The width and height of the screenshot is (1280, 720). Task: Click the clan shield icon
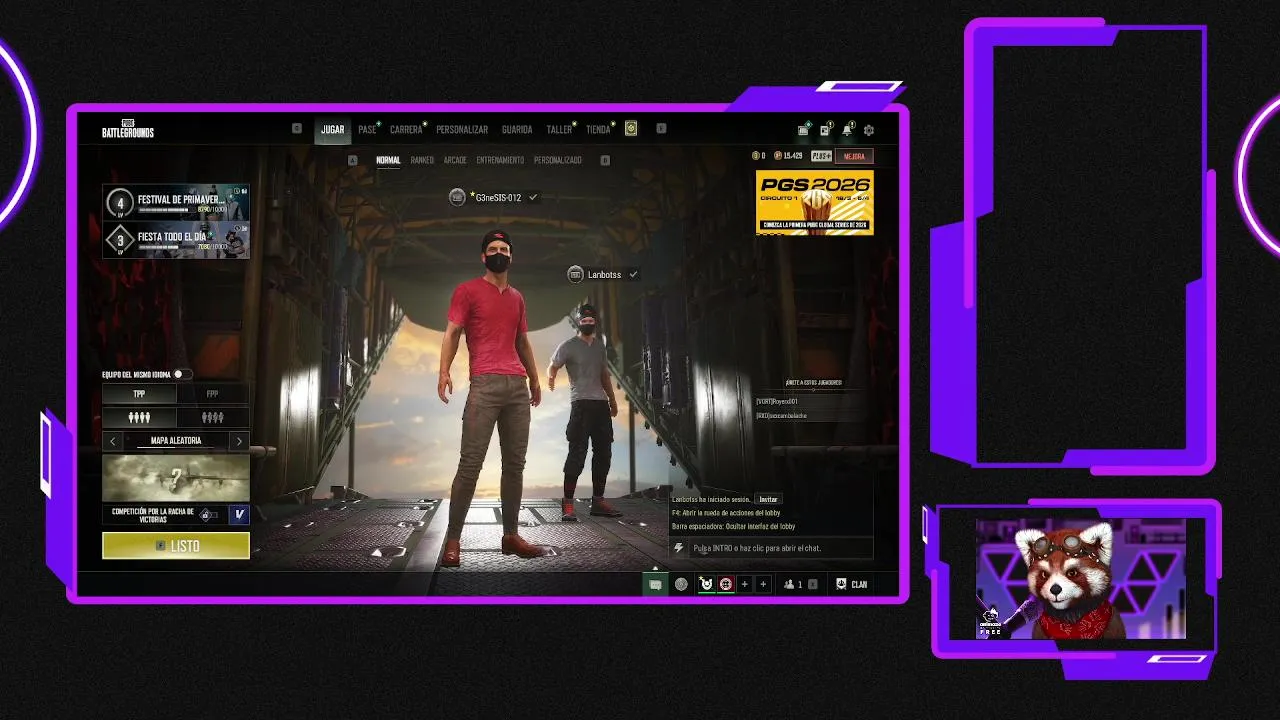tap(841, 584)
